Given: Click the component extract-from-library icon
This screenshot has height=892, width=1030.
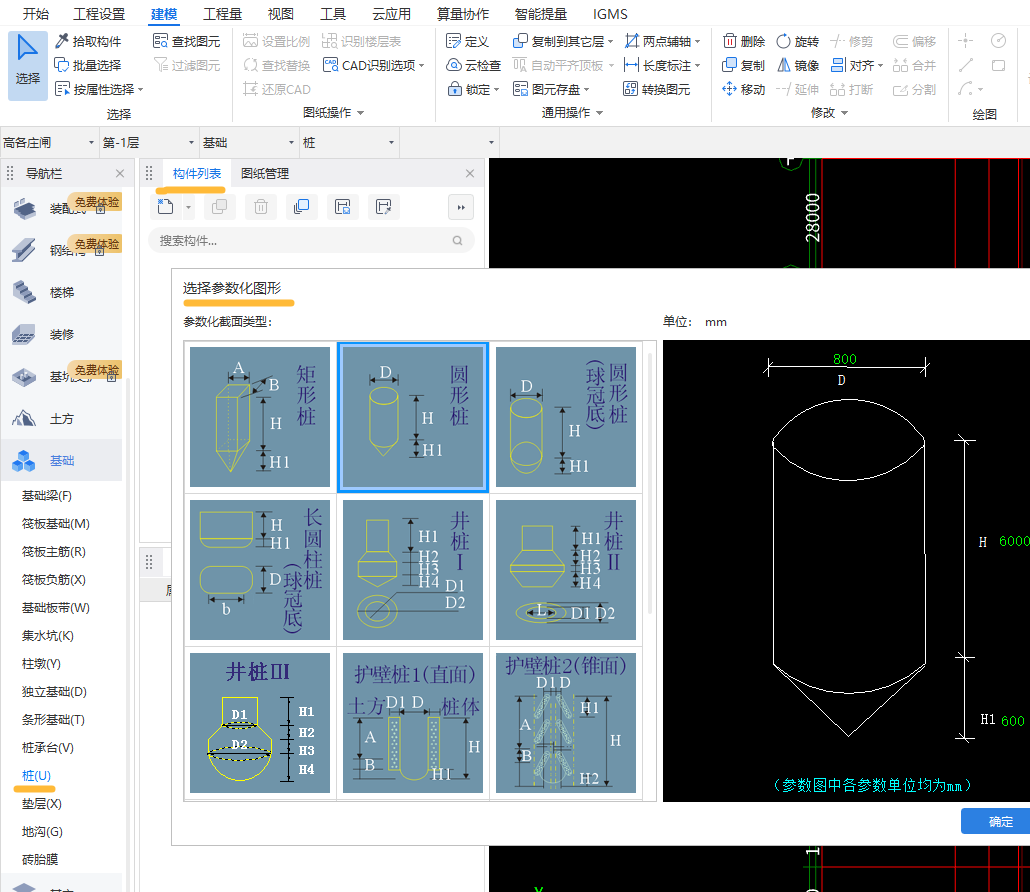Looking at the screenshot, I should [x=384, y=207].
